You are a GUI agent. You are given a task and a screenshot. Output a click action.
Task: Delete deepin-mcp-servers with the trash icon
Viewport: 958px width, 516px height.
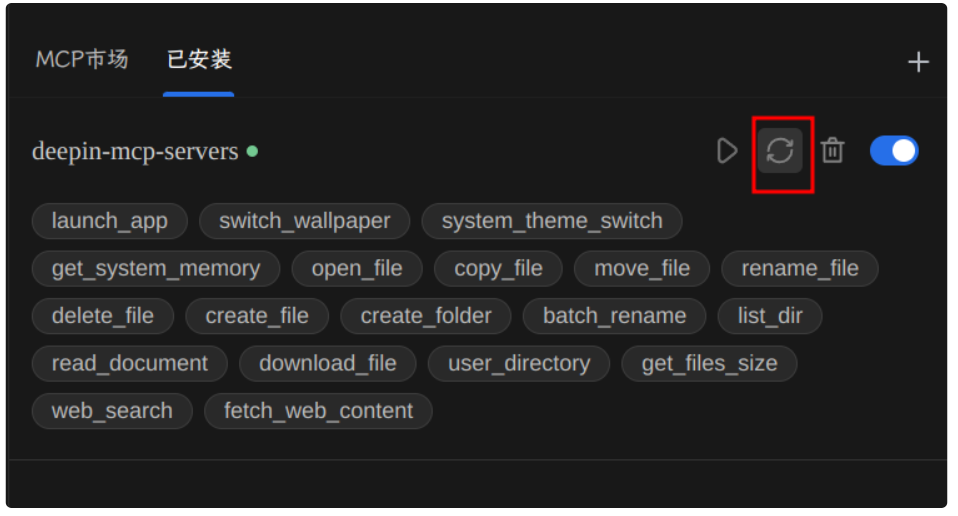click(x=832, y=151)
